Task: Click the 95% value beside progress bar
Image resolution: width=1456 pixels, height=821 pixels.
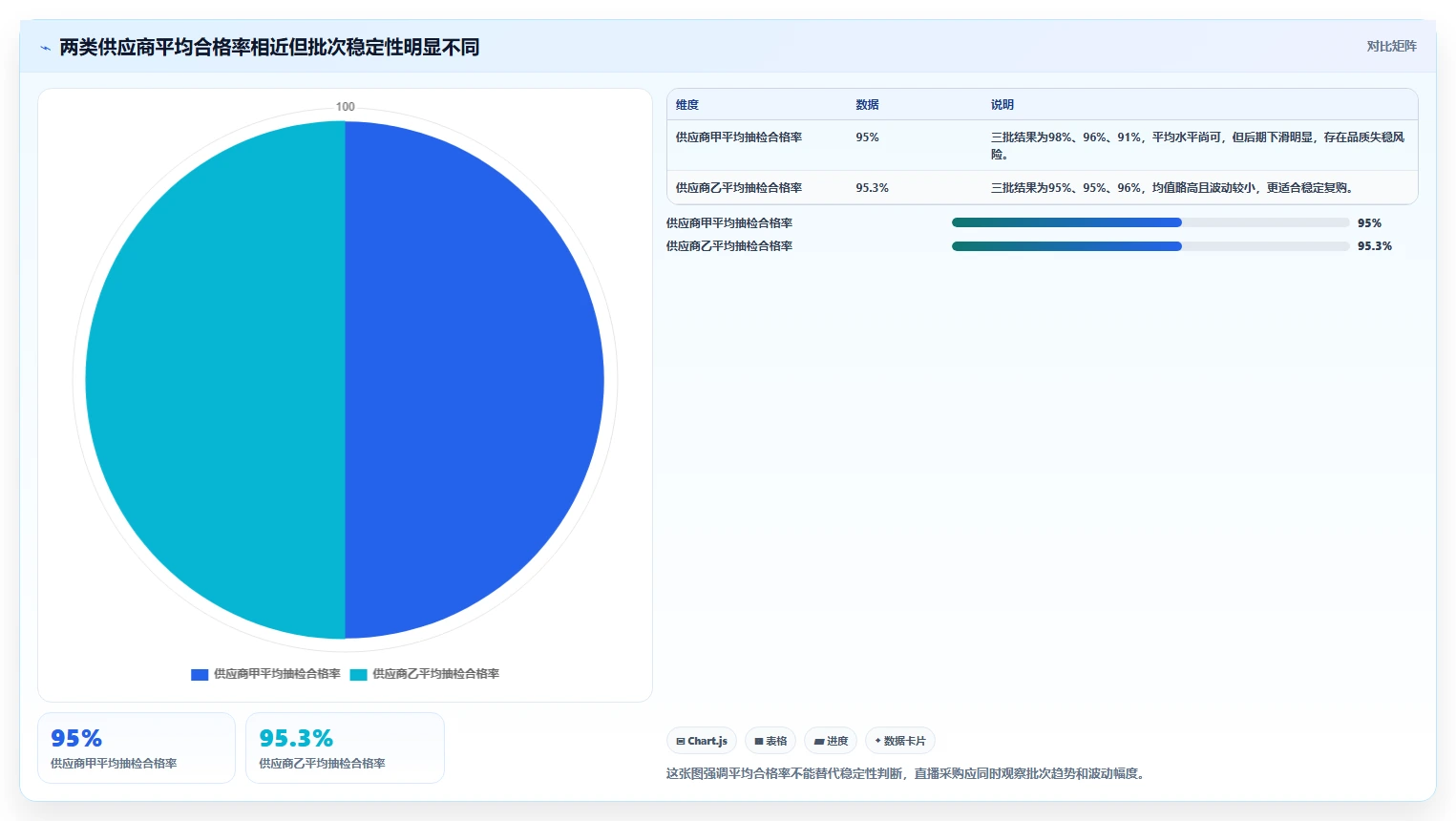Action: (x=1369, y=223)
